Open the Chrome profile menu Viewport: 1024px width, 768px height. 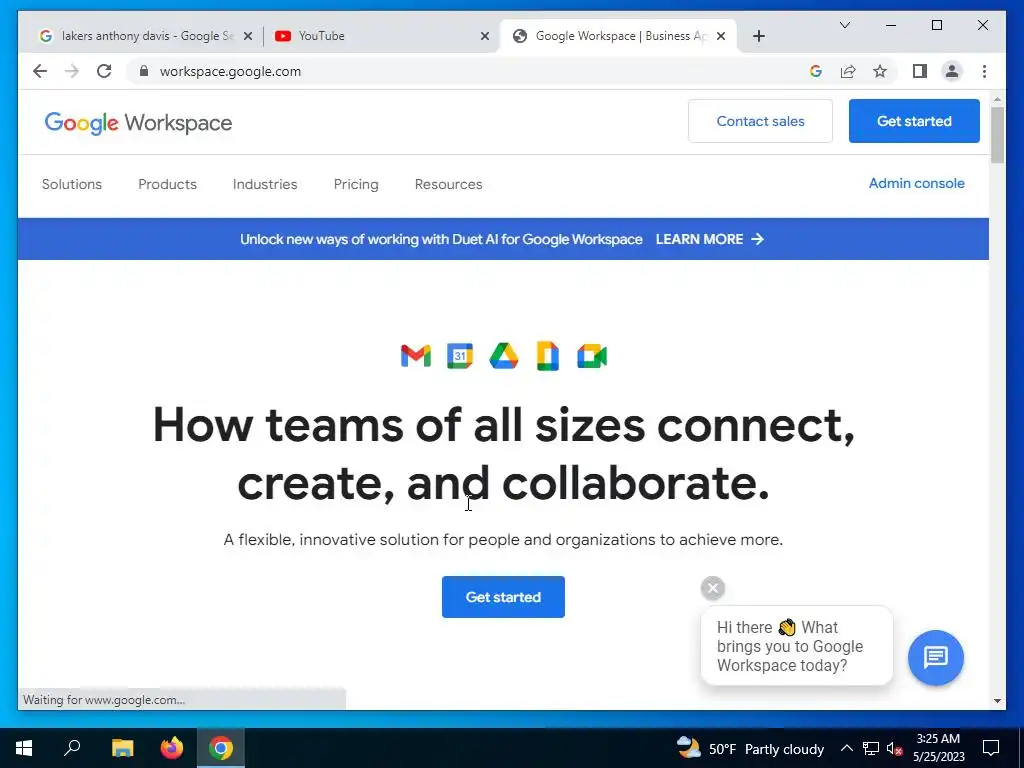pyautogui.click(x=952, y=71)
